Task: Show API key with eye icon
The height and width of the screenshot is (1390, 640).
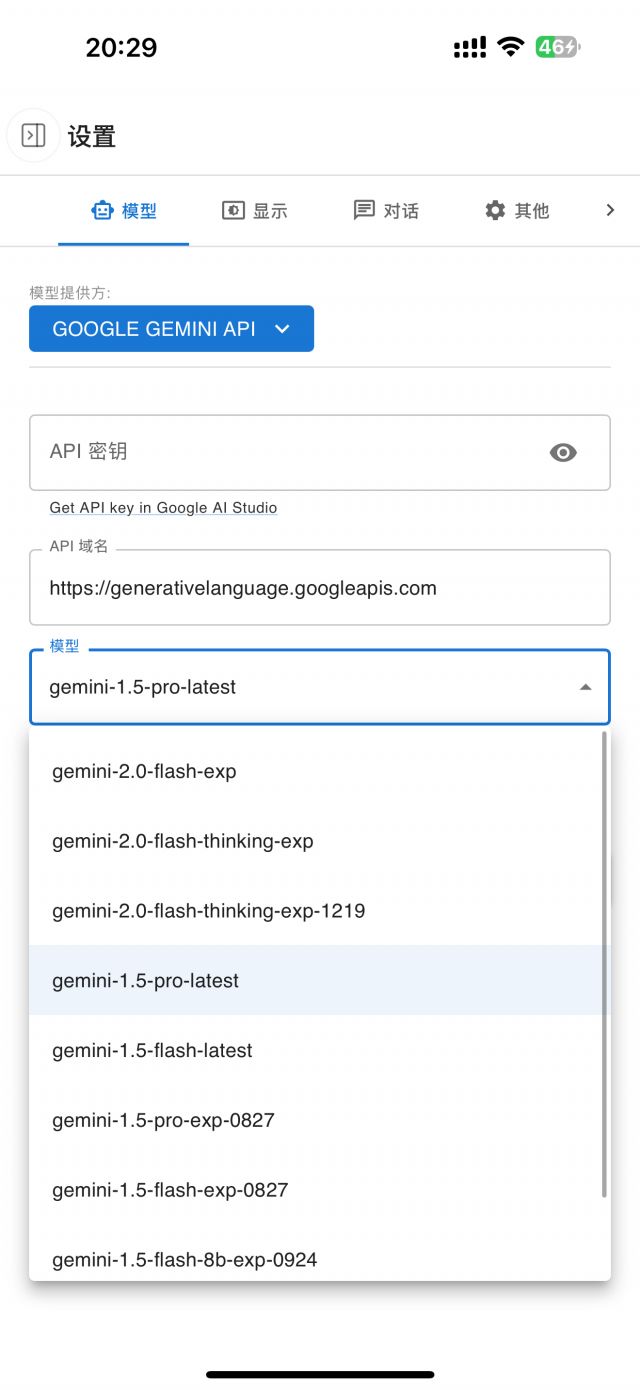Action: [x=563, y=453]
